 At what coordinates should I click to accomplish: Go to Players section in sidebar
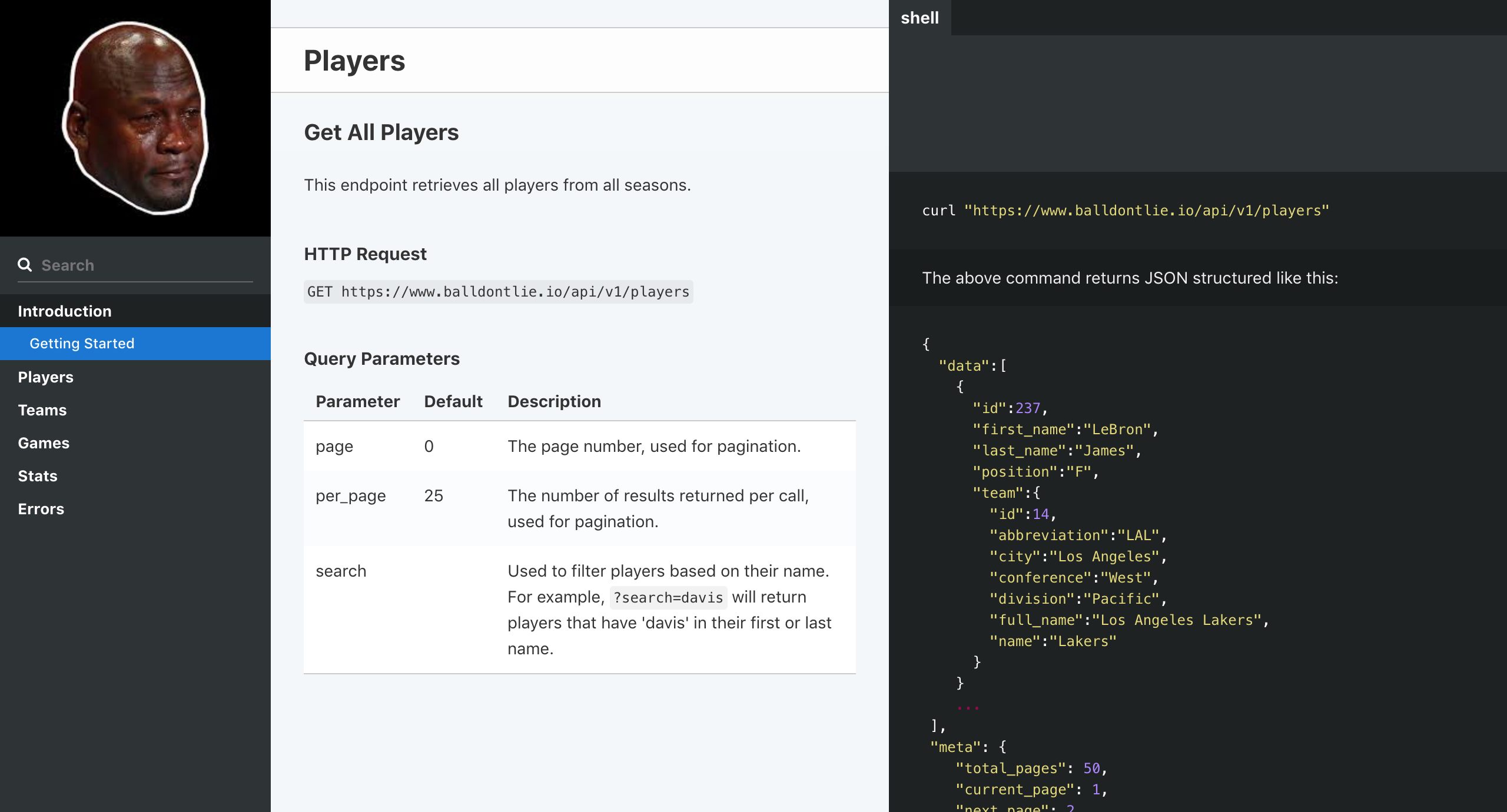tap(45, 377)
